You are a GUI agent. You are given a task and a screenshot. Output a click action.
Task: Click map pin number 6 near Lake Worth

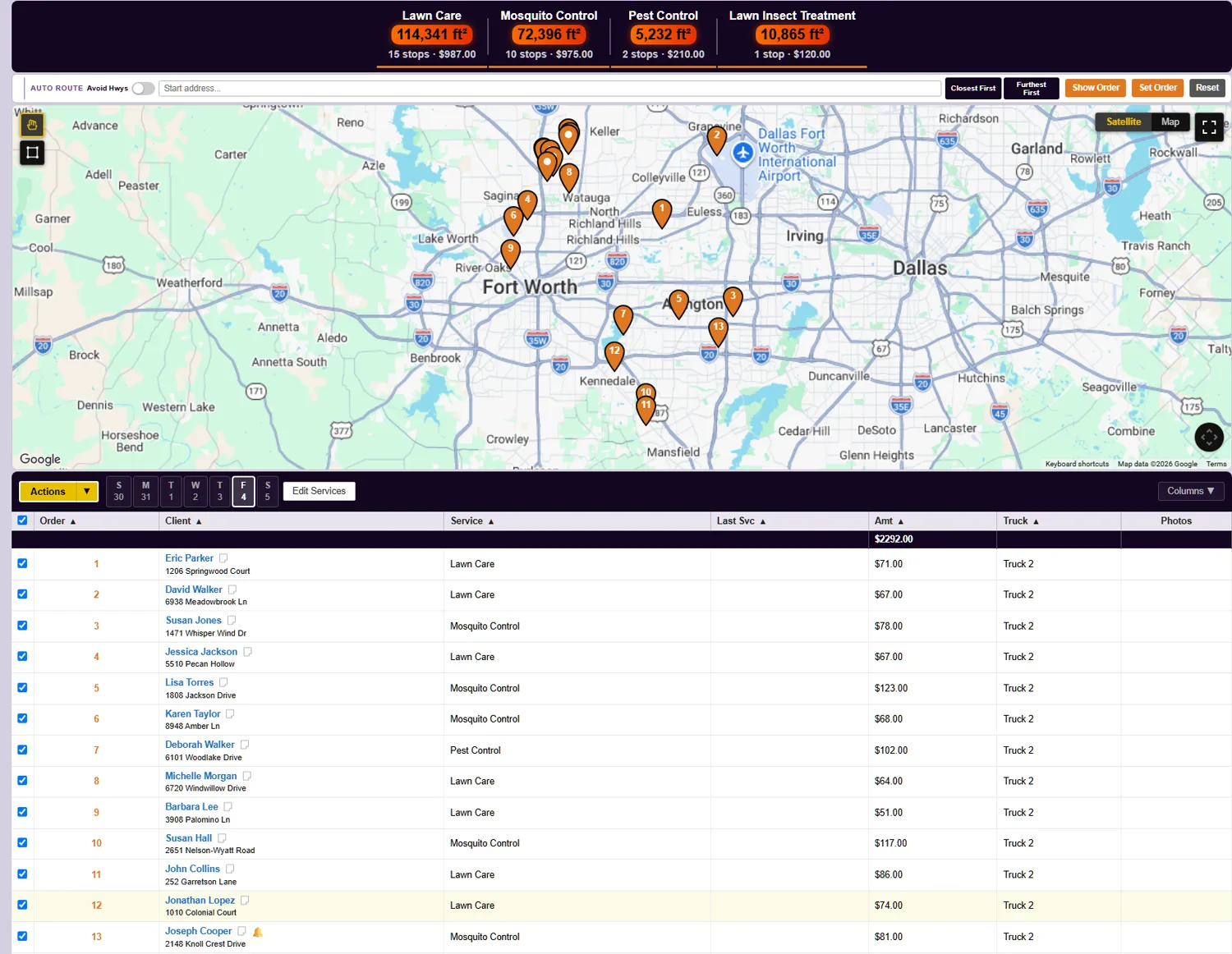tap(513, 220)
